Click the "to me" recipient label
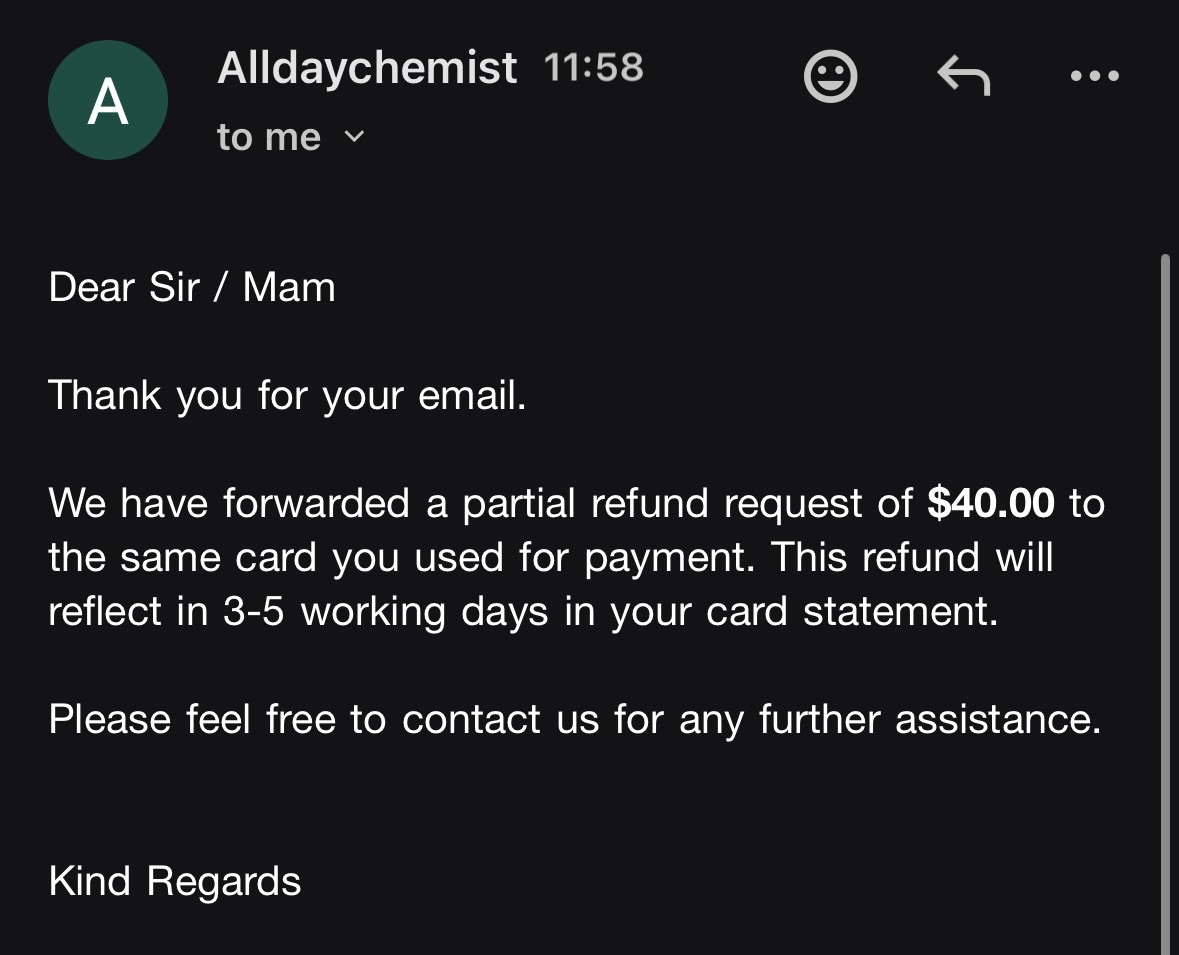Screen dimensions: 1179x955 point(269,137)
